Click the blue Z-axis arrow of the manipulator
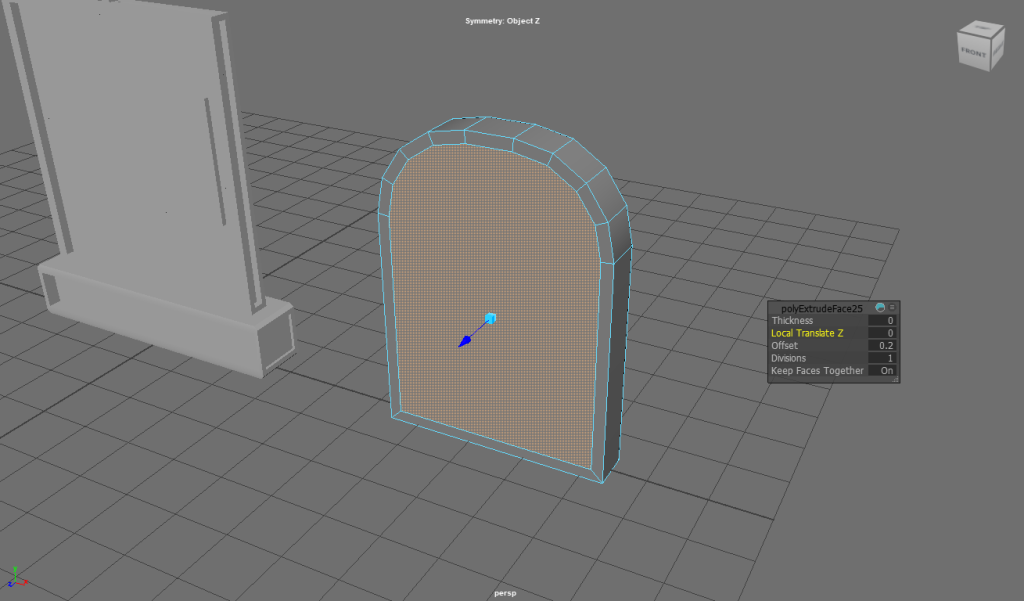 pyautogui.click(x=465, y=342)
